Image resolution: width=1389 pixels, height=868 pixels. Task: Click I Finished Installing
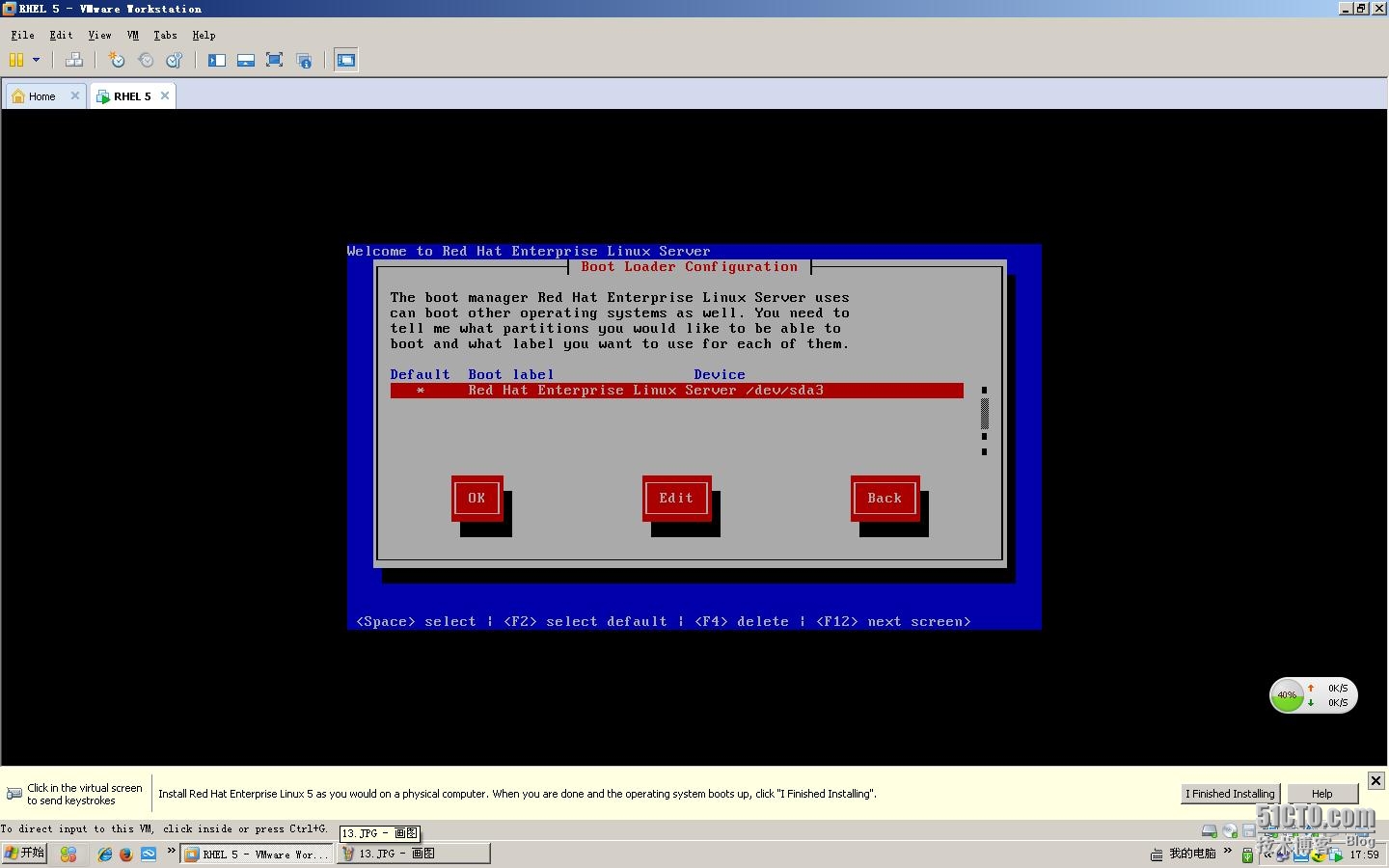coord(1230,794)
